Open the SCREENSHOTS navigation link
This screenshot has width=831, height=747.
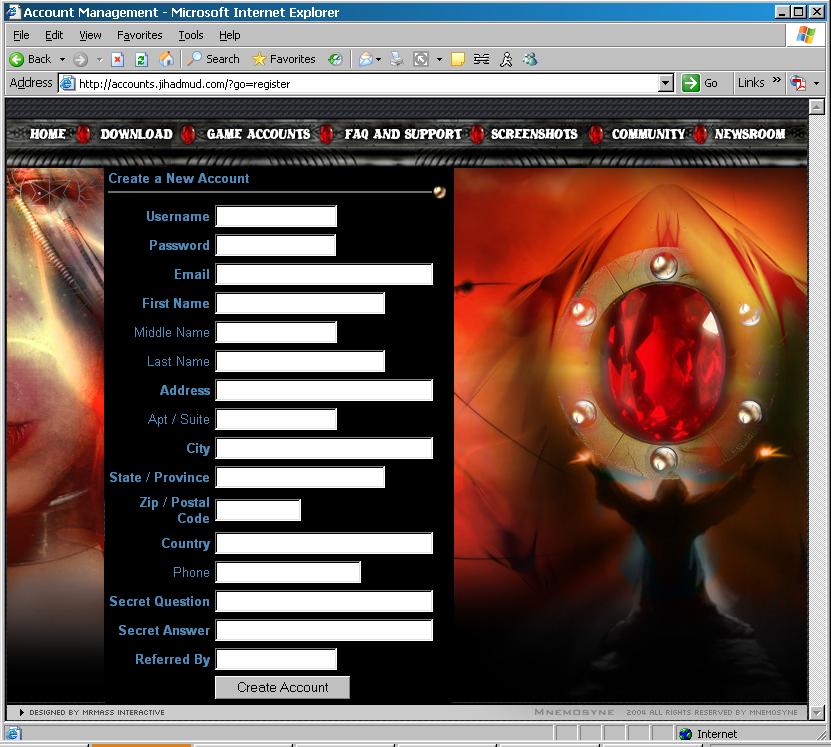click(x=534, y=134)
